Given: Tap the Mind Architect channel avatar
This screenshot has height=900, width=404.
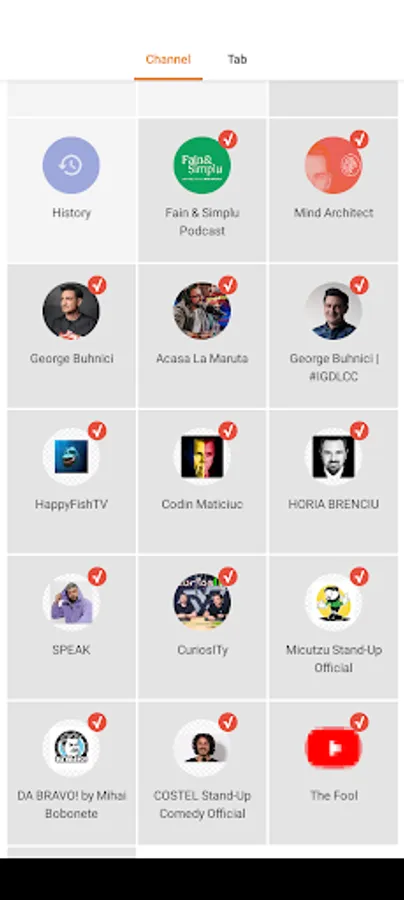Looking at the screenshot, I should tap(333, 165).
